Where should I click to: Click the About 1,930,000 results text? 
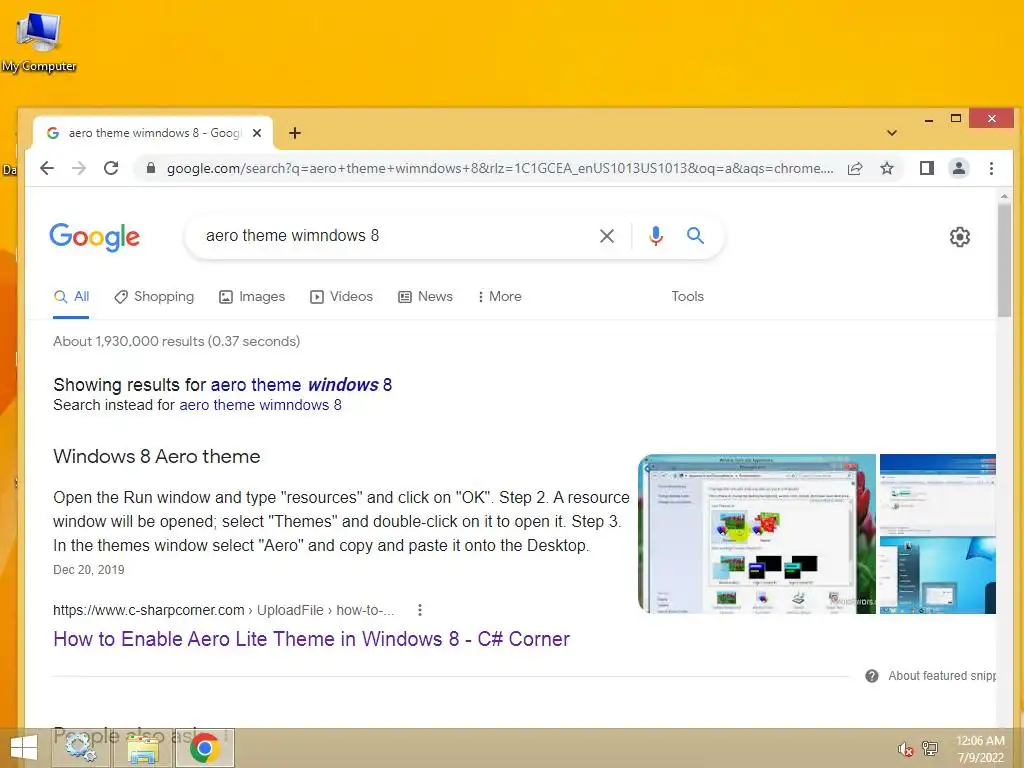coord(176,342)
